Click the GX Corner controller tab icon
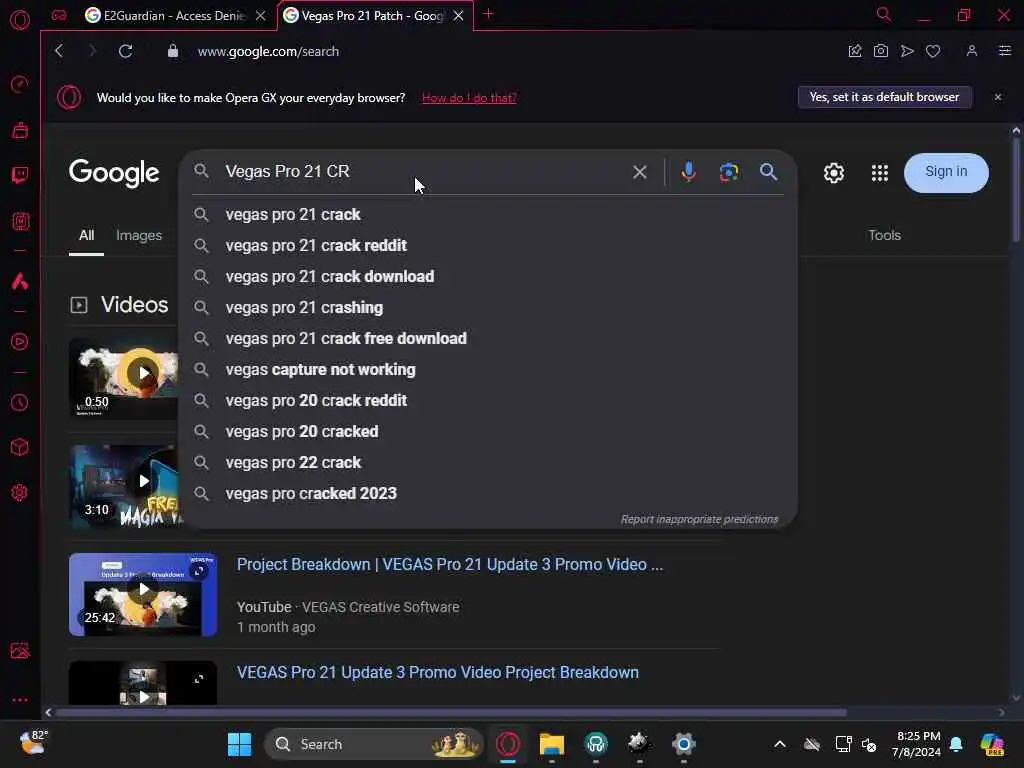Viewport: 1024px width, 768px height. [59, 15]
